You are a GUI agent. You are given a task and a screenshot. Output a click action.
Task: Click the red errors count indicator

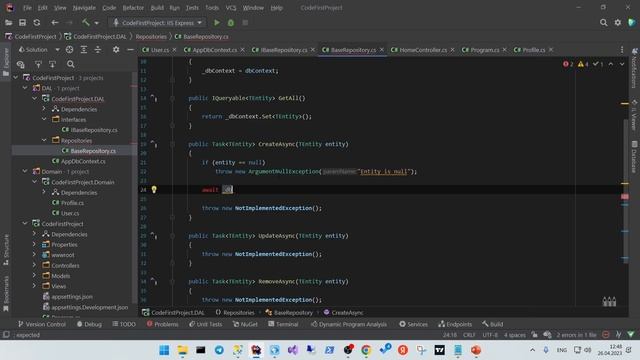click(x=568, y=64)
